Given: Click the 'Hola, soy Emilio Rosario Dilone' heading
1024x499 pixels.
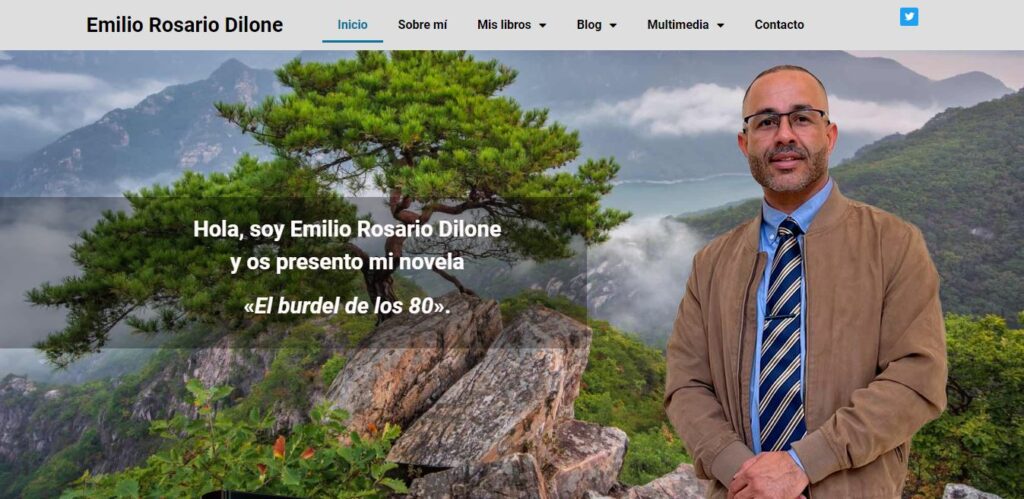Looking at the screenshot, I should click(x=347, y=229).
